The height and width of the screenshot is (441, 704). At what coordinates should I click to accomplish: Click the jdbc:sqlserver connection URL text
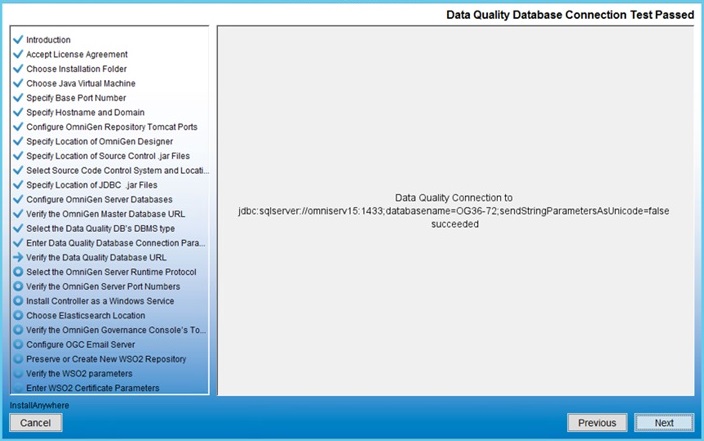pos(453,211)
